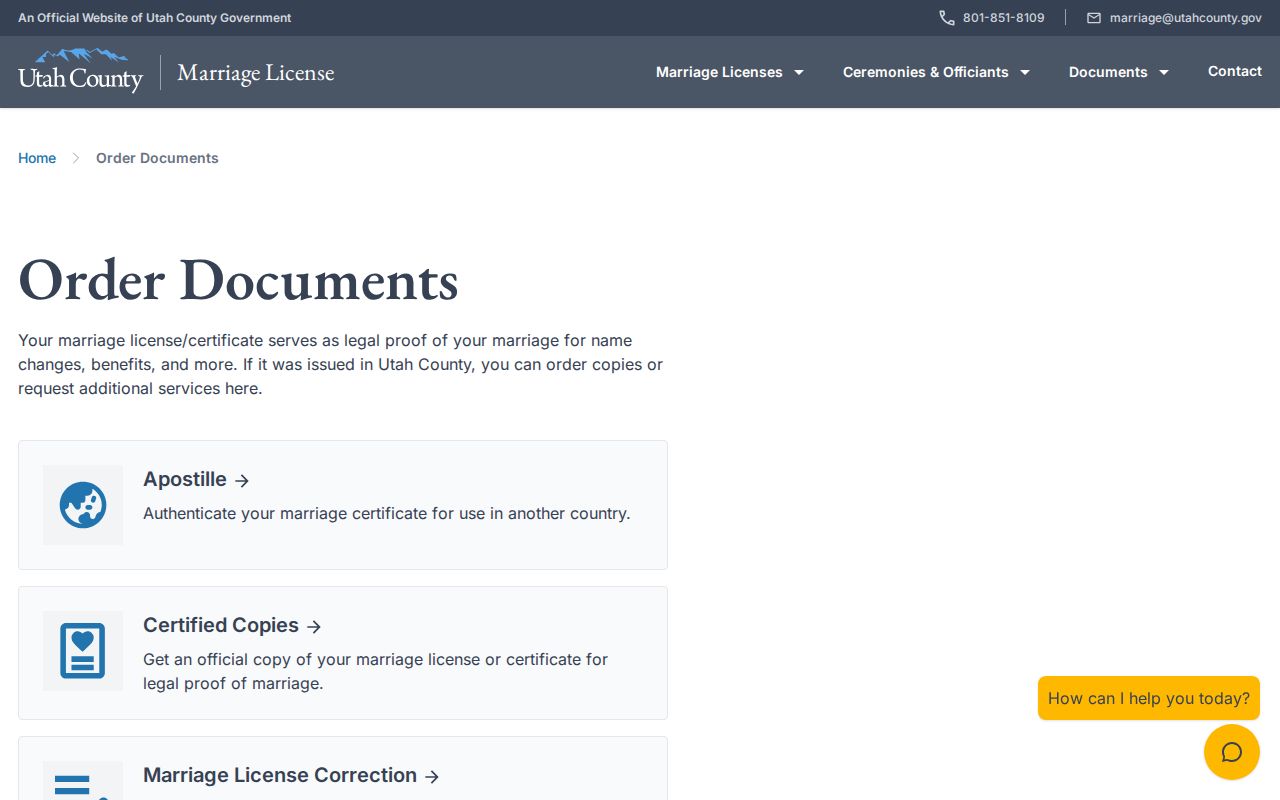The width and height of the screenshot is (1280, 800).
Task: Click the intro paragraph about marriage license proof
Action: [x=341, y=364]
